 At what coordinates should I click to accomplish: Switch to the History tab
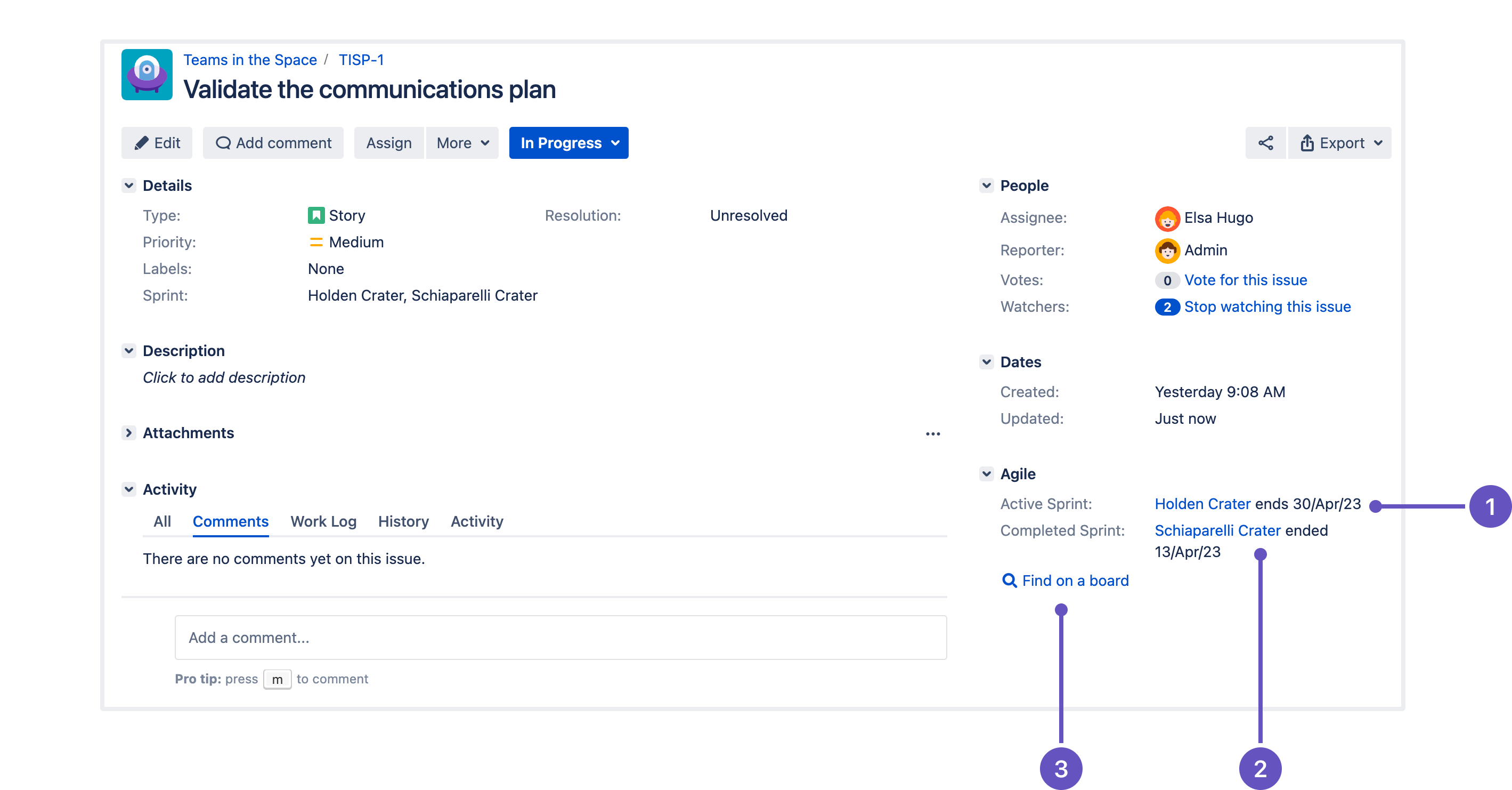coord(403,521)
